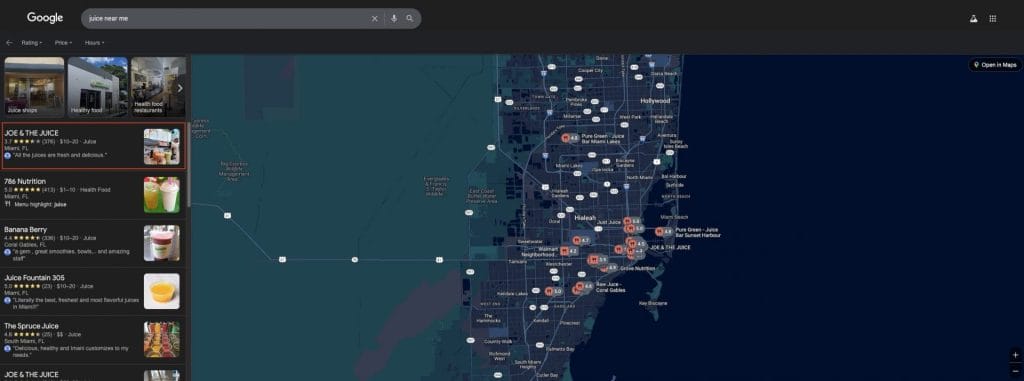Open the Hours filter dropdown
Screen dimensions: 1024x381
(x=94, y=42)
